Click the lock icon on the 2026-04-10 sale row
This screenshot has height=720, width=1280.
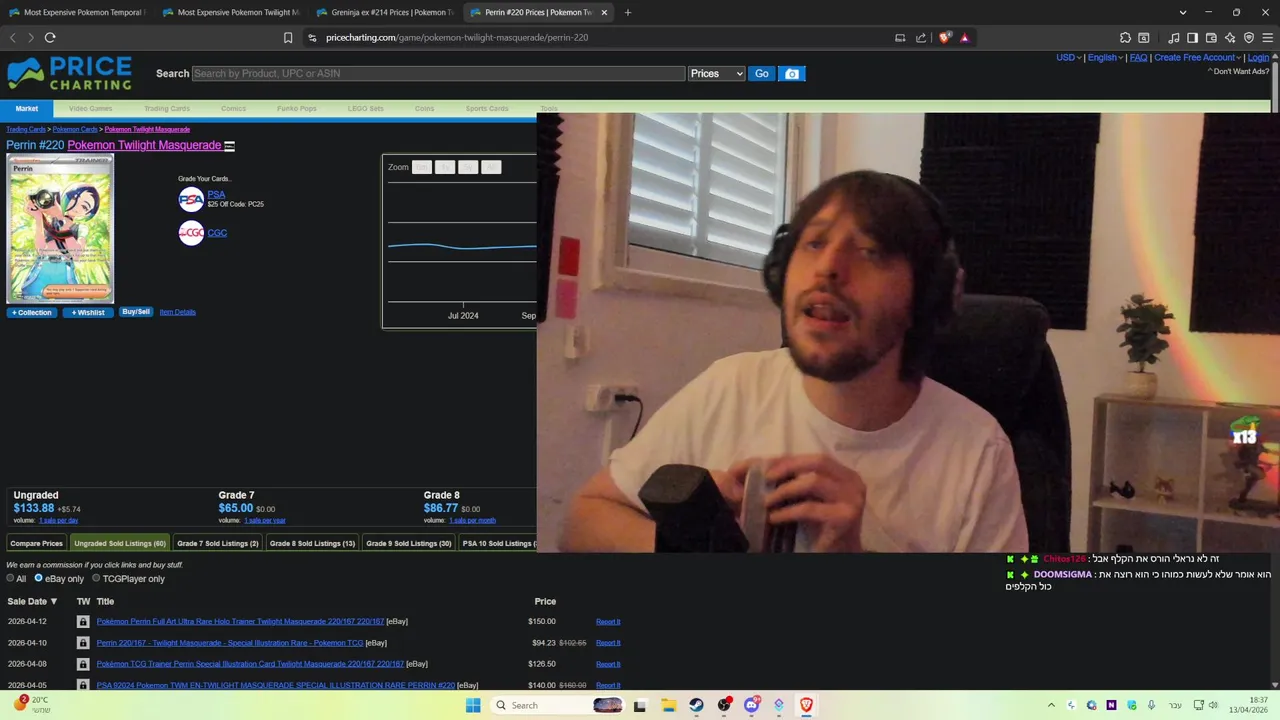coord(83,643)
